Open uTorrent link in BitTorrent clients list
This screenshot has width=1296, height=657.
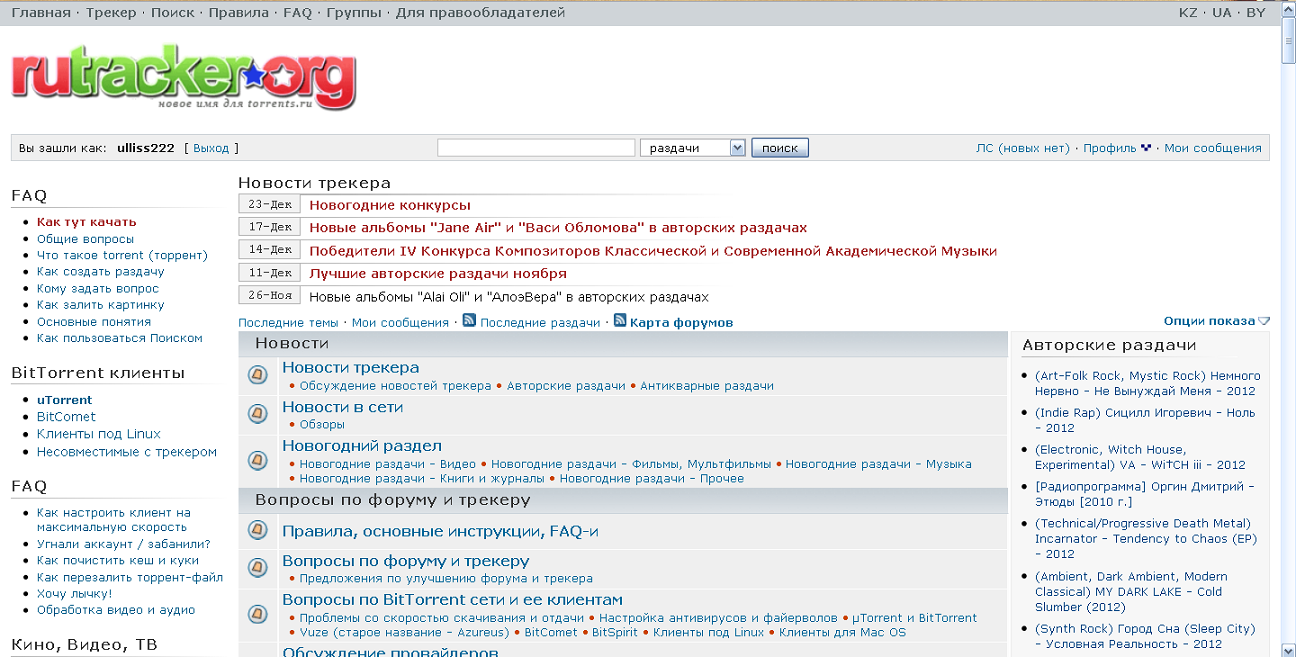[x=64, y=400]
